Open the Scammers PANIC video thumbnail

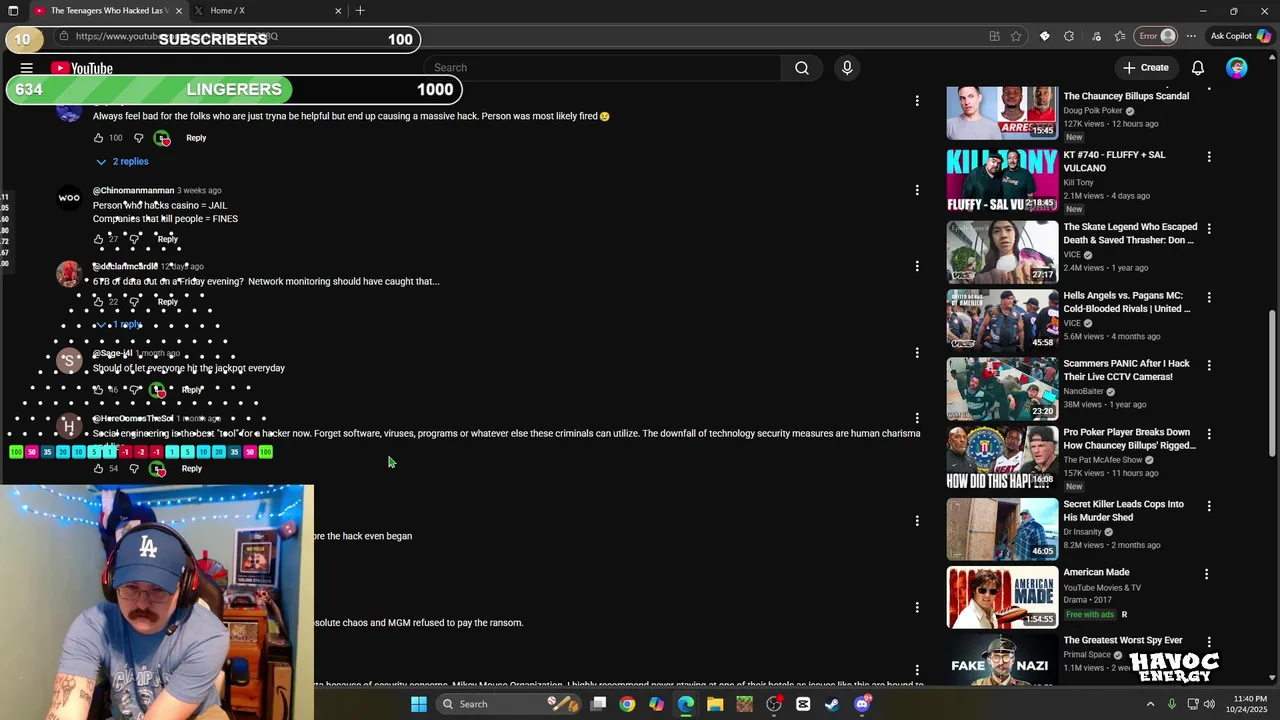tap(1002, 388)
